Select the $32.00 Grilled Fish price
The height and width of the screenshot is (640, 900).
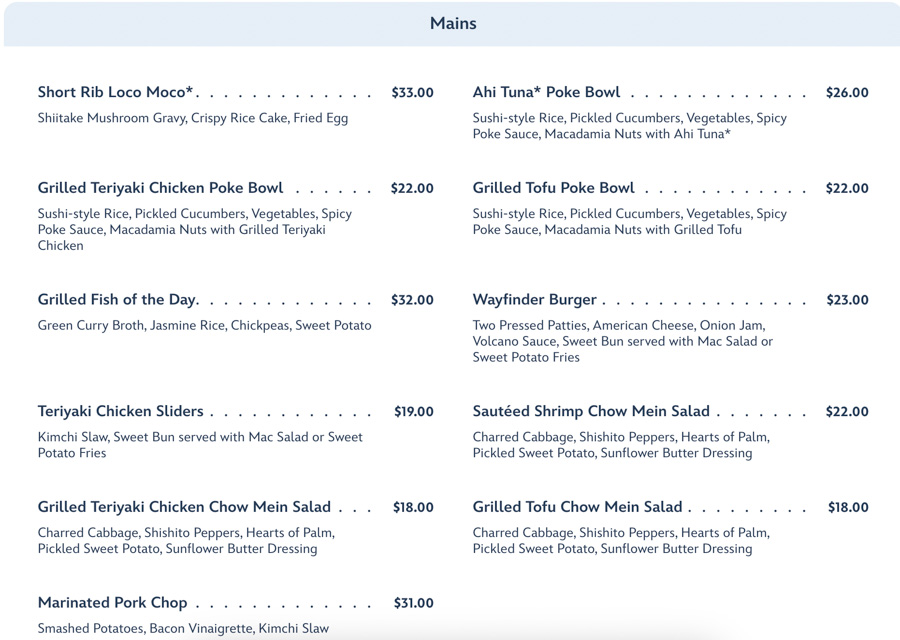(412, 300)
